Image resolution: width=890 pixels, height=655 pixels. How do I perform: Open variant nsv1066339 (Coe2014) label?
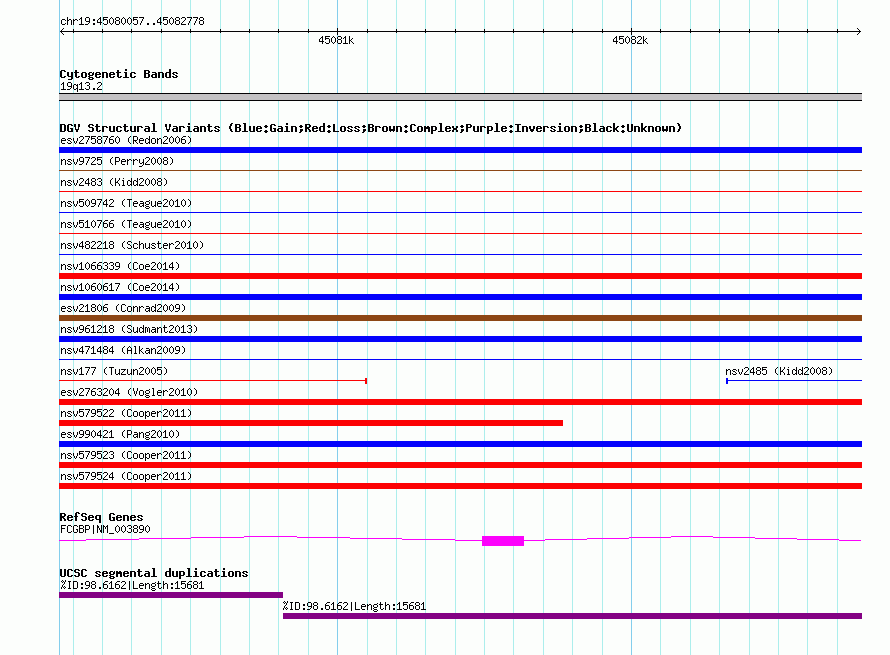point(120,266)
